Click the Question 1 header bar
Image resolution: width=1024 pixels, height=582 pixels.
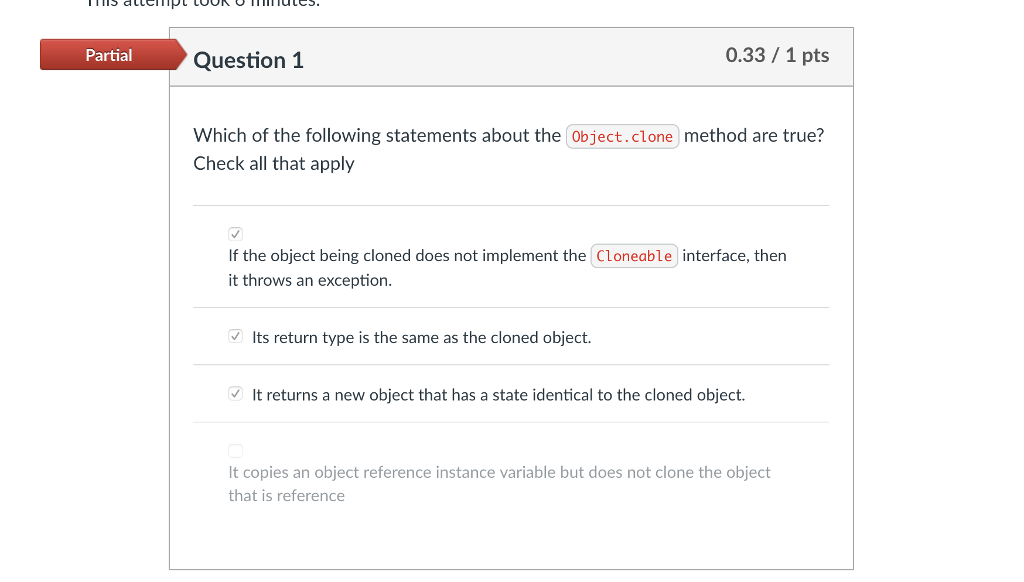pyautogui.click(x=512, y=57)
